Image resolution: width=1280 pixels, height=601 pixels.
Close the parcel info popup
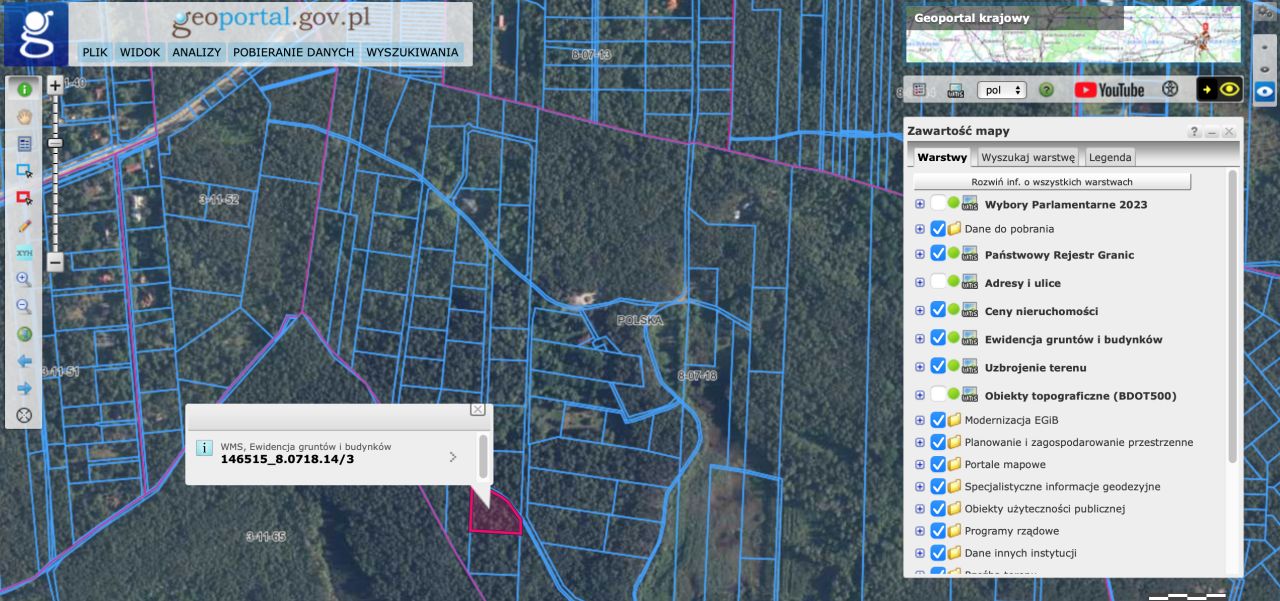point(478,409)
